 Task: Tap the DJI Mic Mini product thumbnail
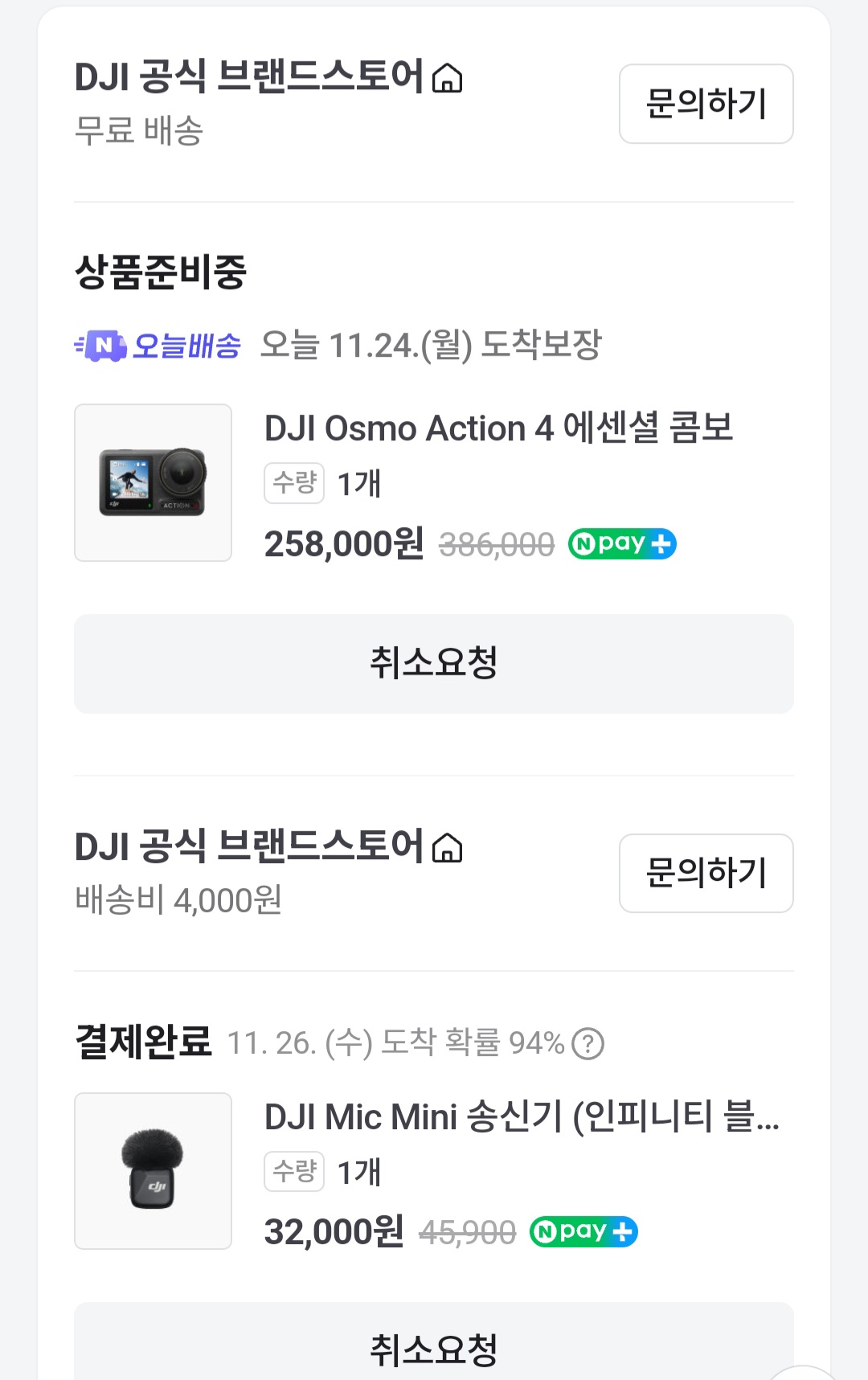click(153, 1171)
